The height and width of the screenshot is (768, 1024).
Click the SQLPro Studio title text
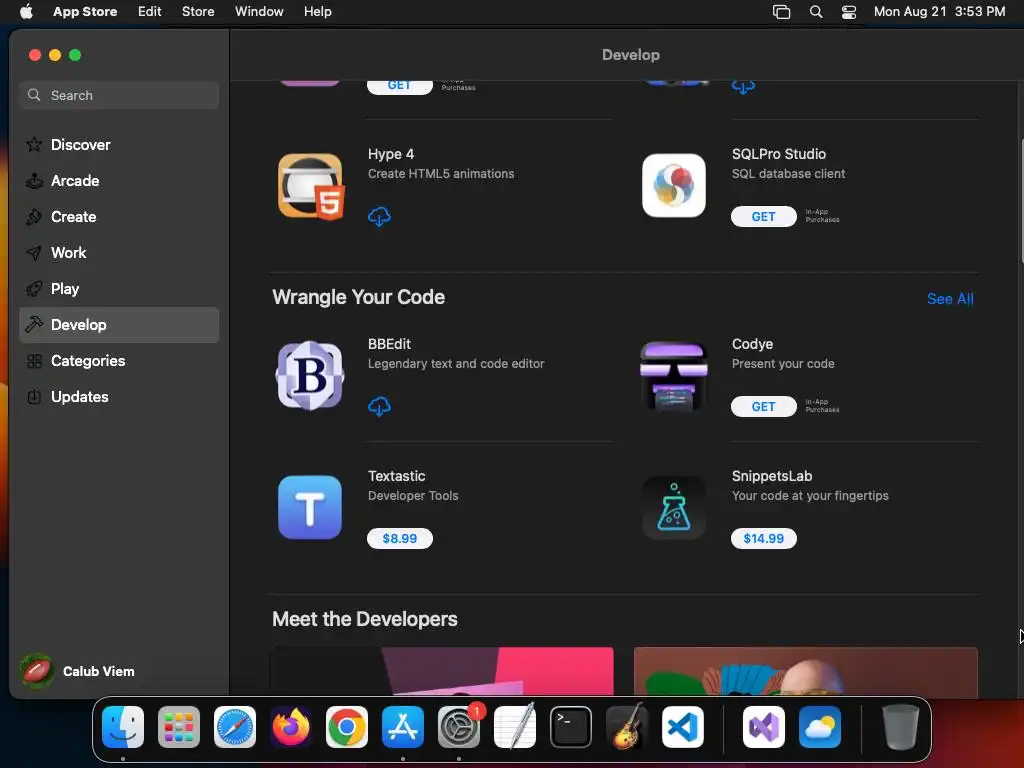click(779, 154)
